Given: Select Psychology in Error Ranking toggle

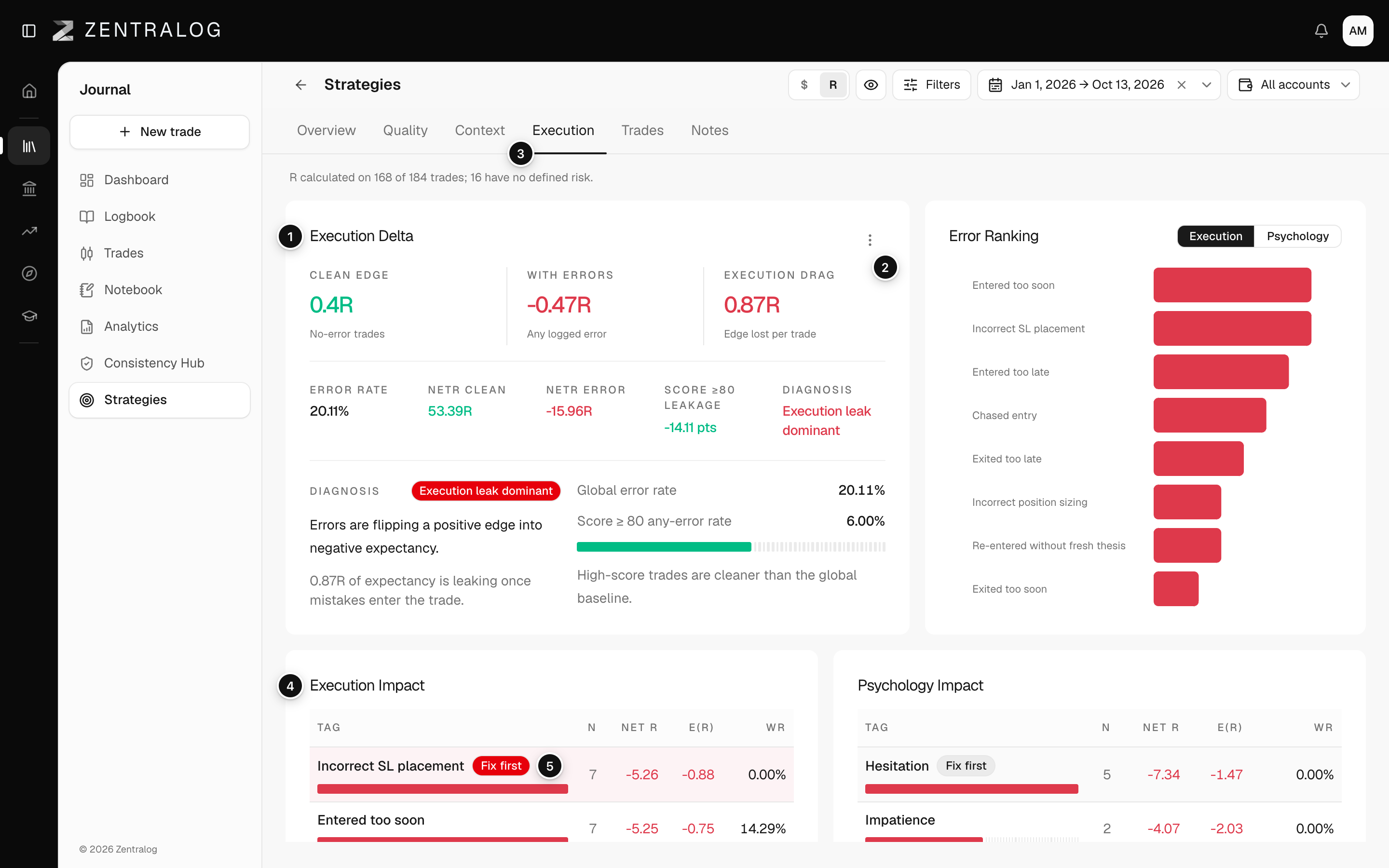Looking at the screenshot, I should pos(1298,236).
